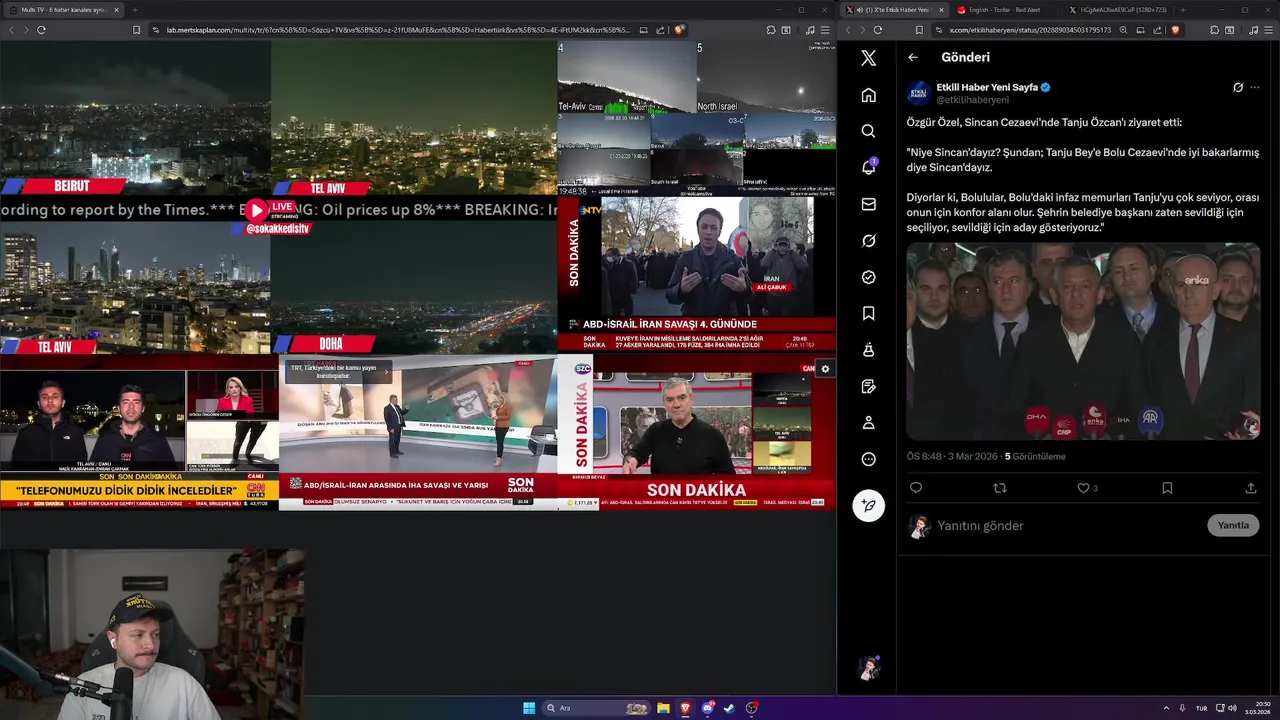Screen dimensions: 1280x720
Task: Click Grok explain icon on the post
Action: 1237,88
